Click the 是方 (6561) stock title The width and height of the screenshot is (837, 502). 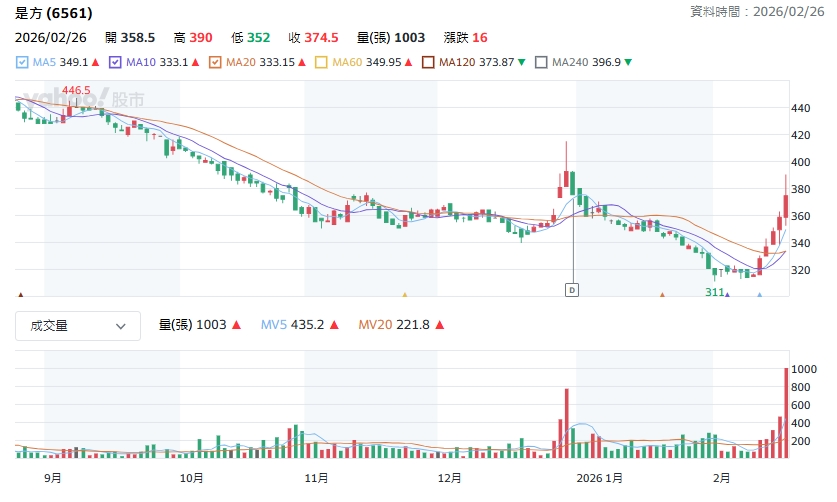(54, 13)
